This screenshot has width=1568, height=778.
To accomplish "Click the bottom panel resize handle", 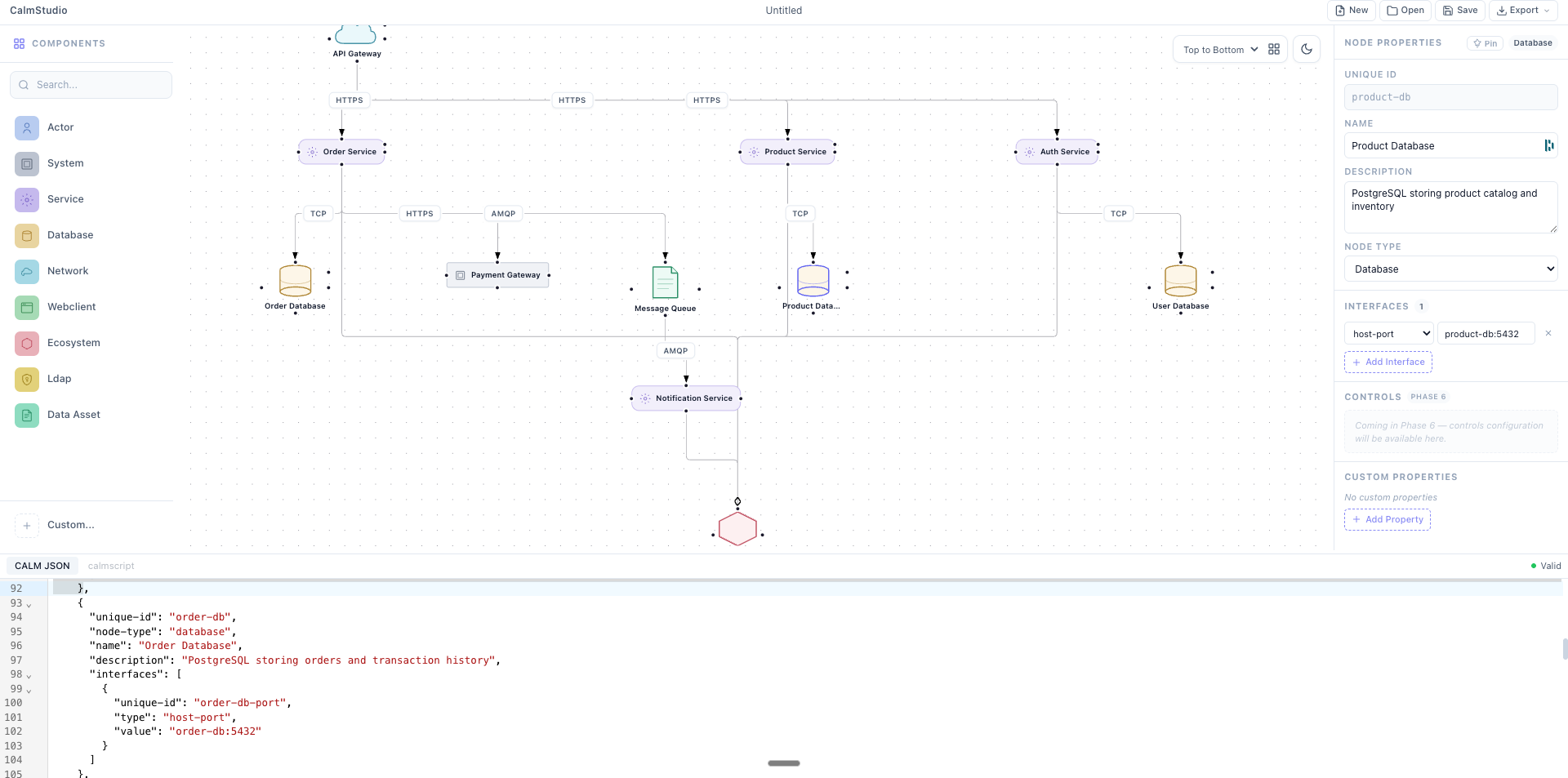I will point(784,763).
